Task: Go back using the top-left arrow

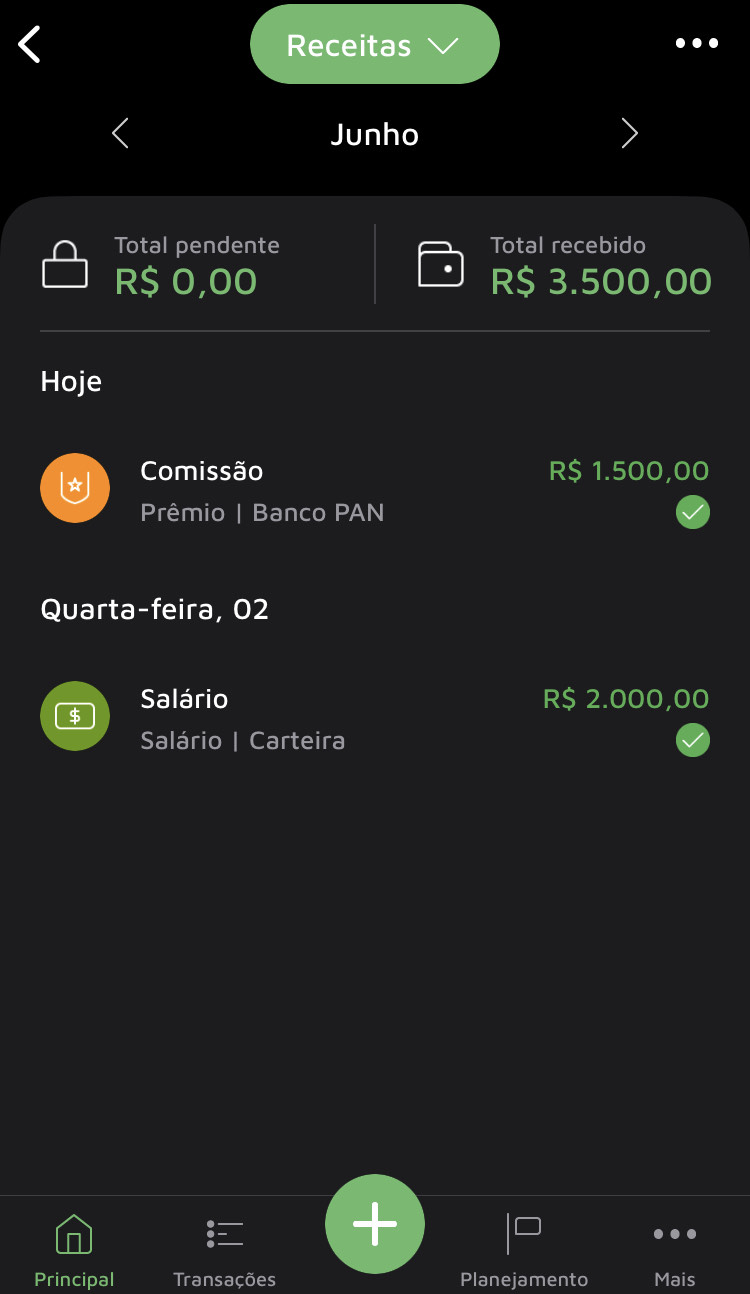Action: (x=30, y=44)
